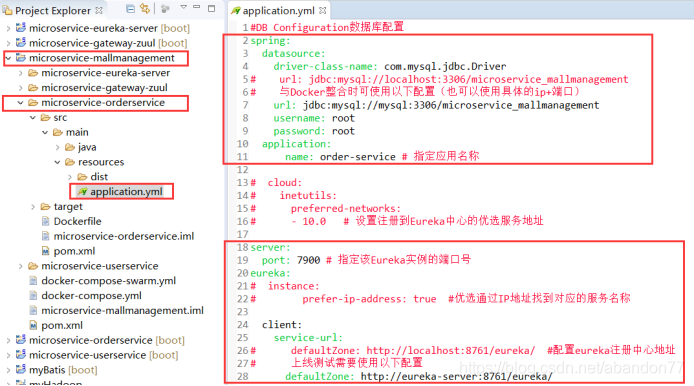Expand the java folder

[58, 147]
